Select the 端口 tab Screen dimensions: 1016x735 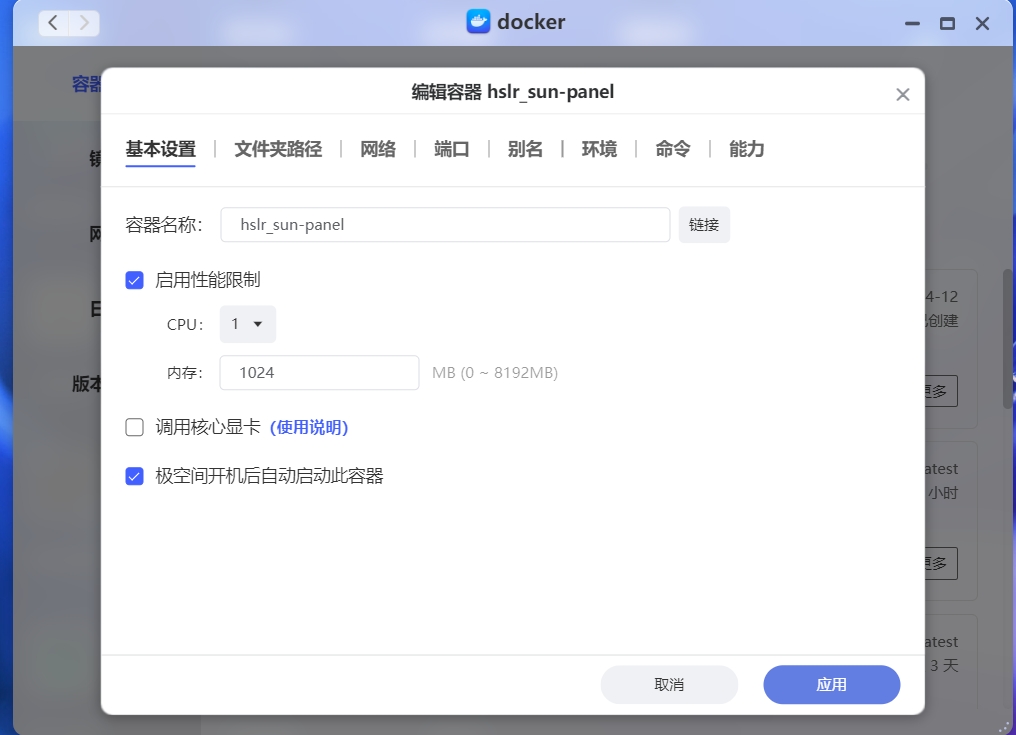coord(452,149)
